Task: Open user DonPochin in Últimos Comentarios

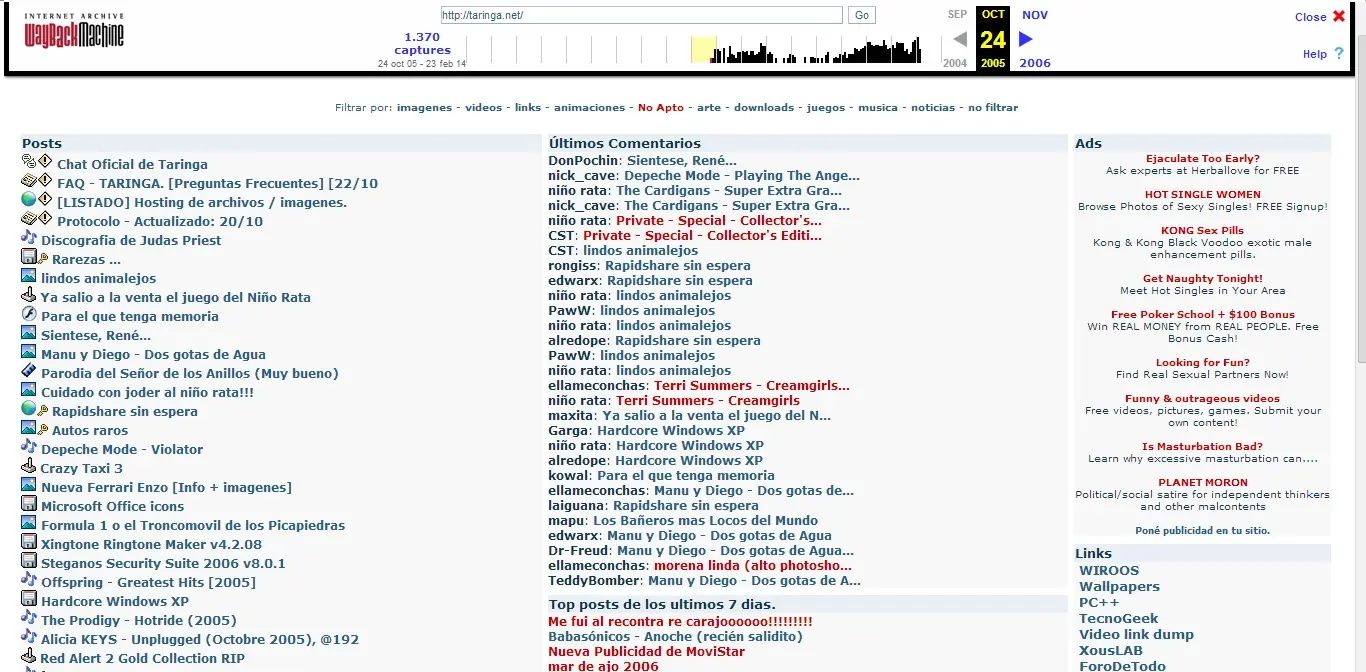Action: (583, 160)
